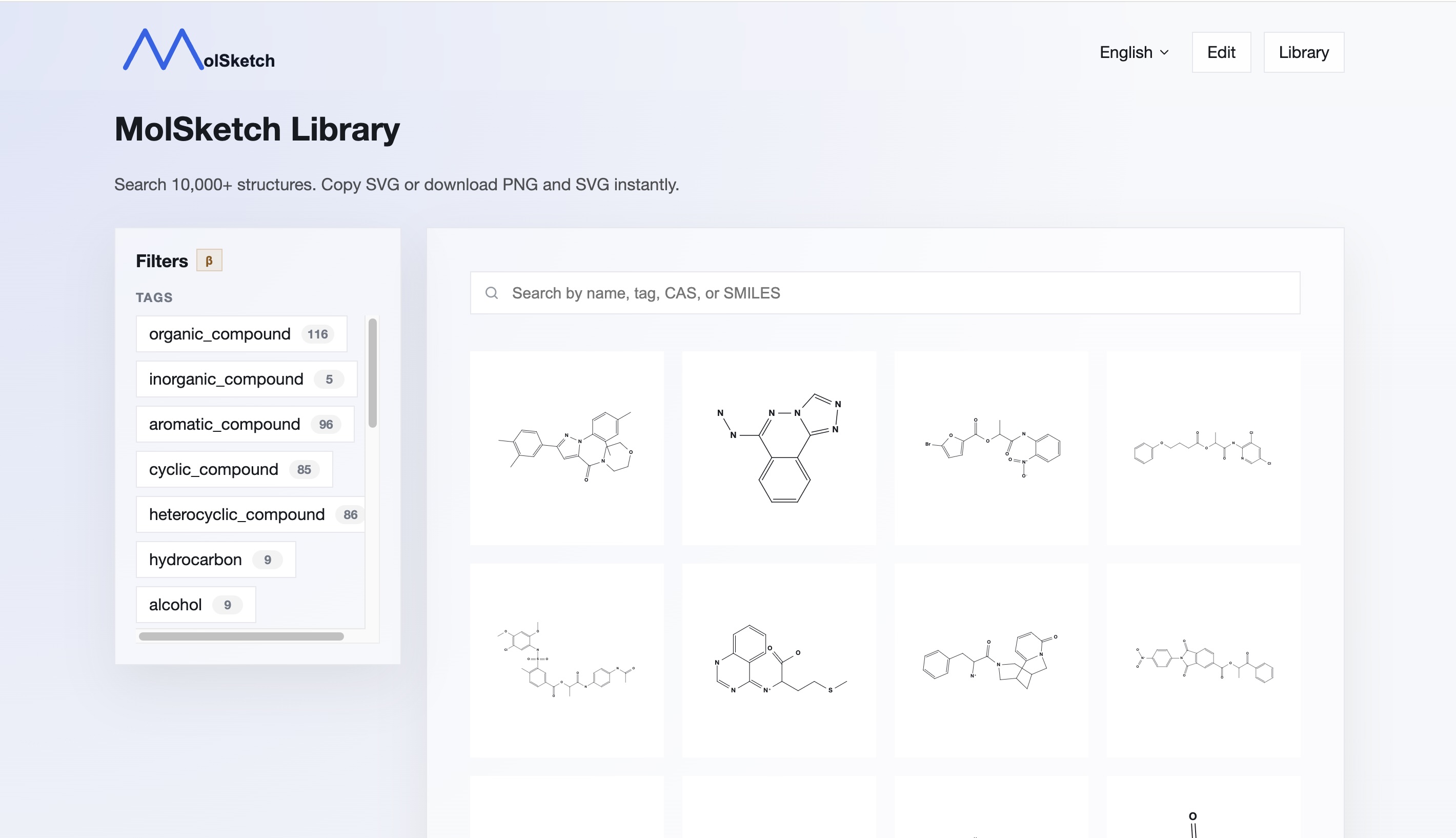Viewport: 1456px width, 838px height.
Task: Click the 'TAGS' section label
Action: coord(154,297)
